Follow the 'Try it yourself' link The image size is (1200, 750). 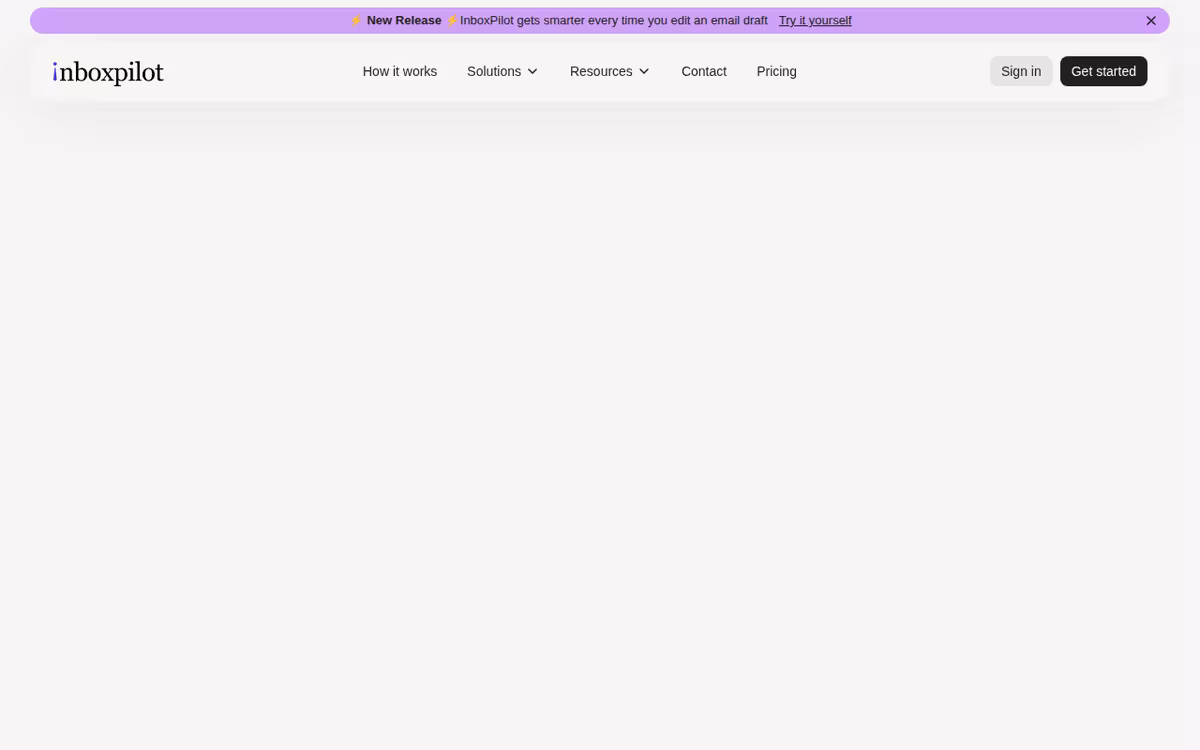[815, 20]
